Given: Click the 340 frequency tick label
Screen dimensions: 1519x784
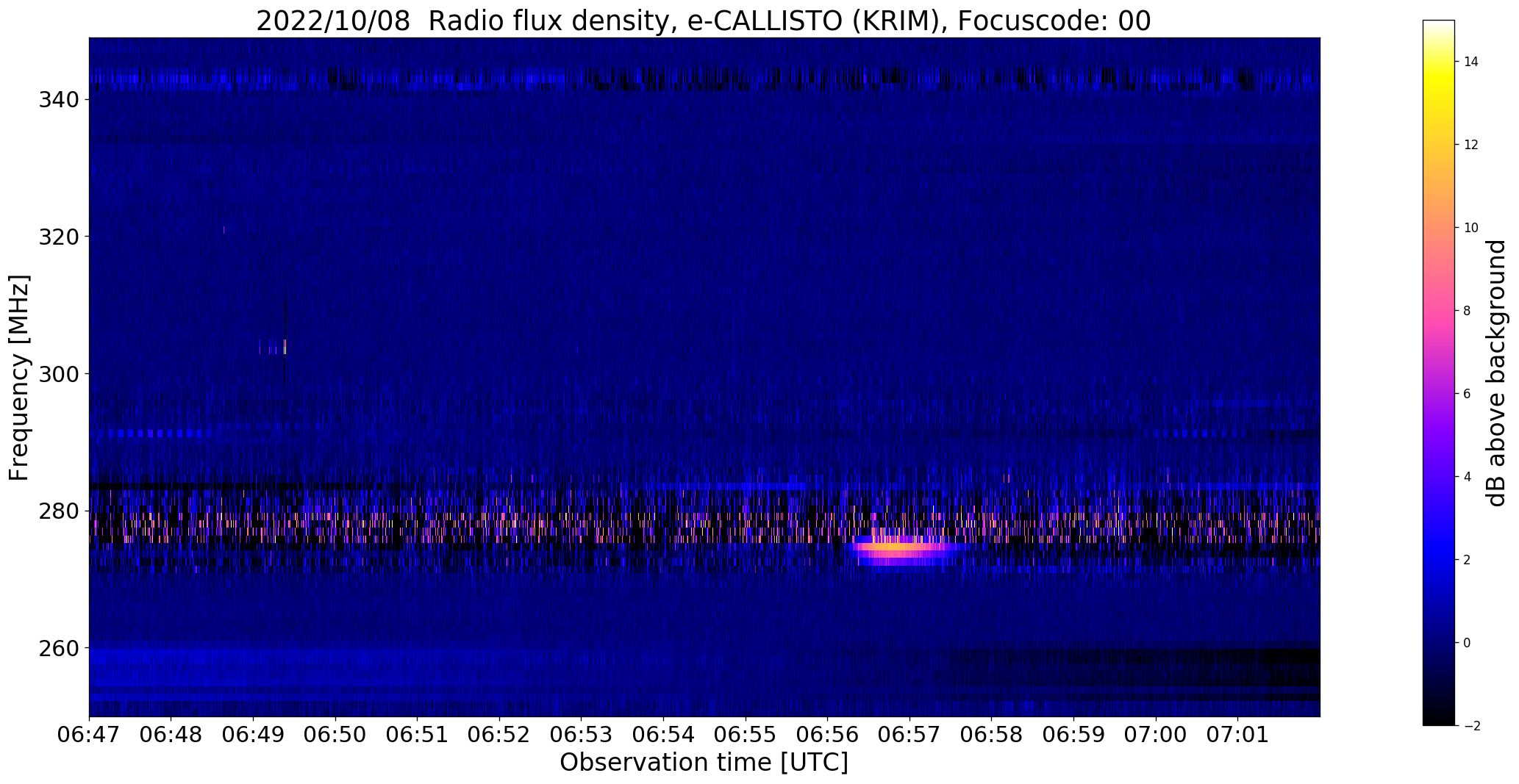Looking at the screenshot, I should [x=59, y=99].
